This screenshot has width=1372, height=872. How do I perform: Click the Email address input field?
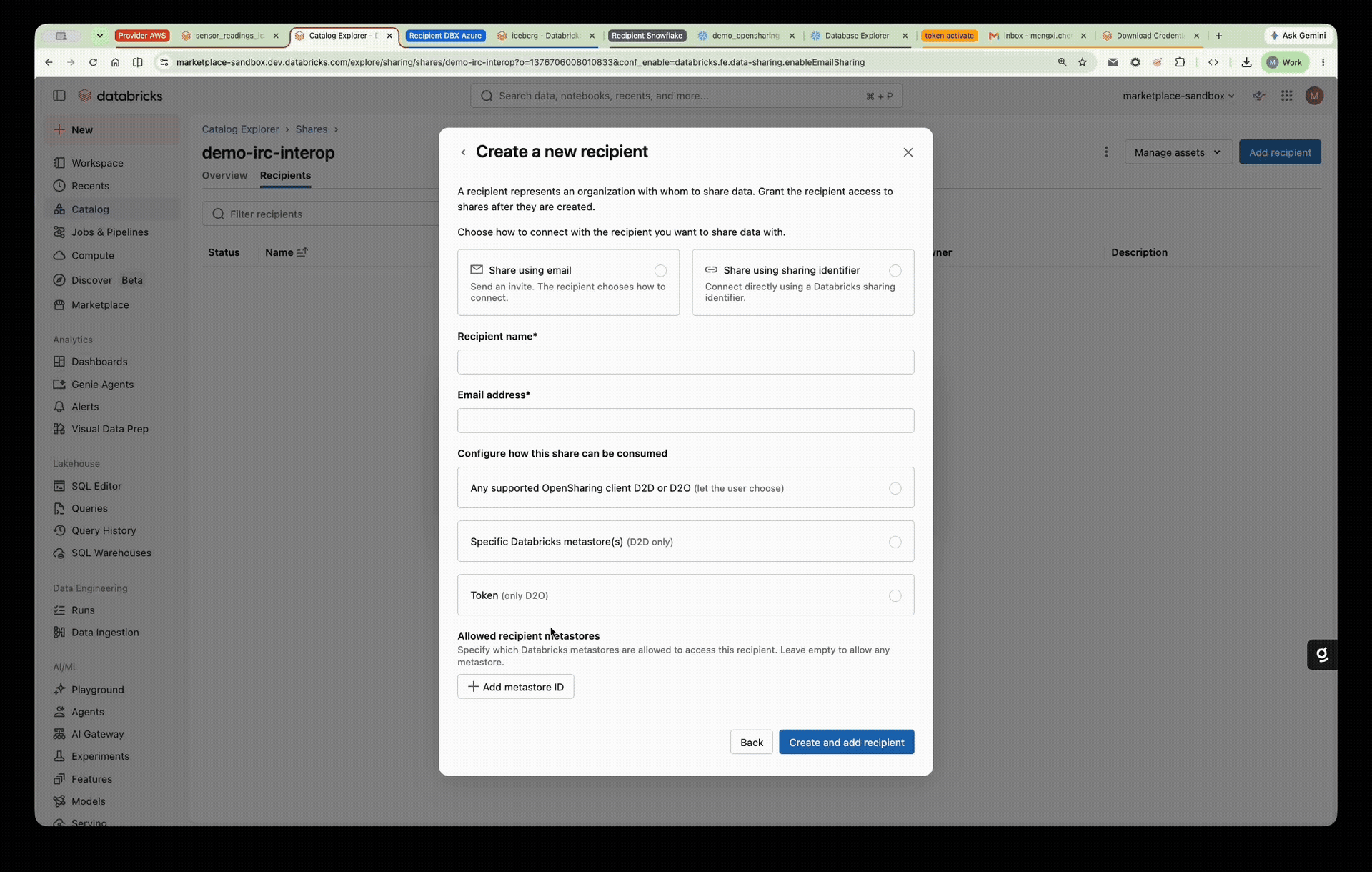(685, 421)
